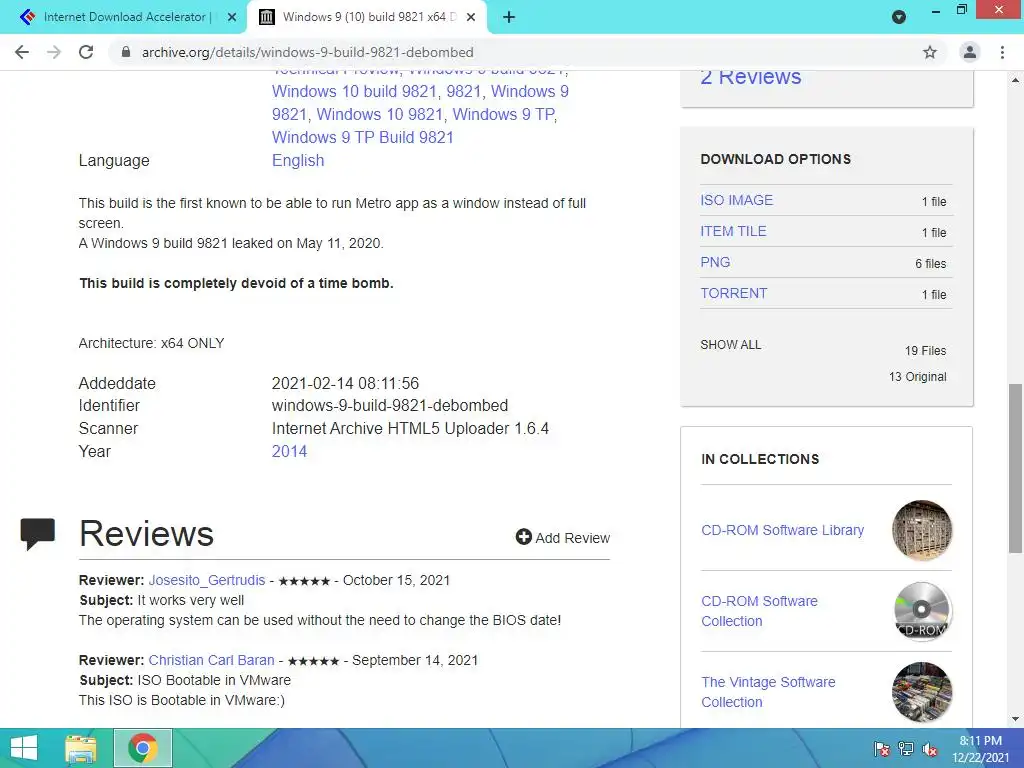Open the 2 Reviews link
Viewport: 1024px width, 768px height.
pyautogui.click(x=750, y=77)
